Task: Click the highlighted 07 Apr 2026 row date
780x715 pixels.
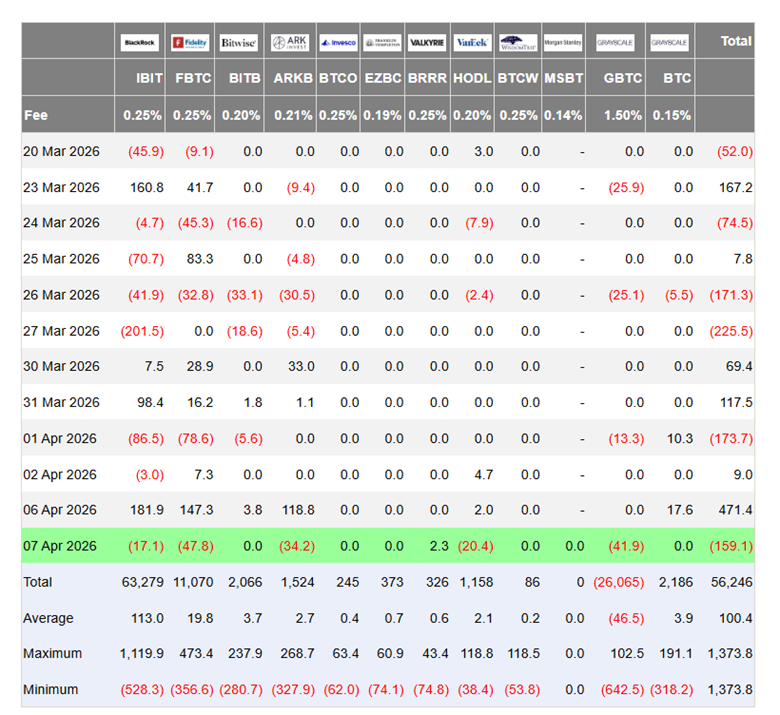Action: [x=62, y=546]
